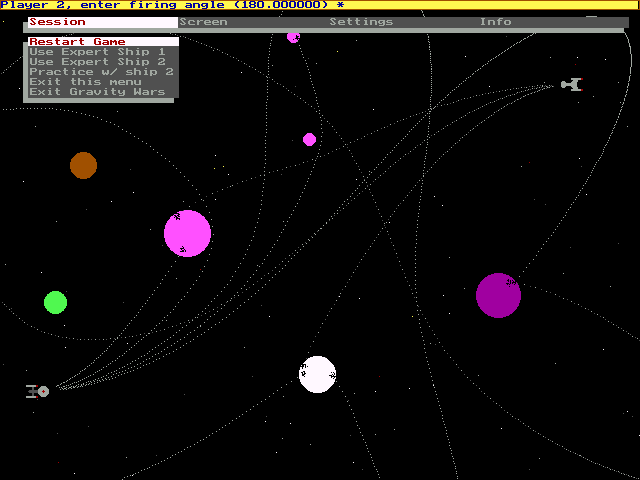Click the small pink planet under the menu bar
The height and width of the screenshot is (480, 640).
293,38
